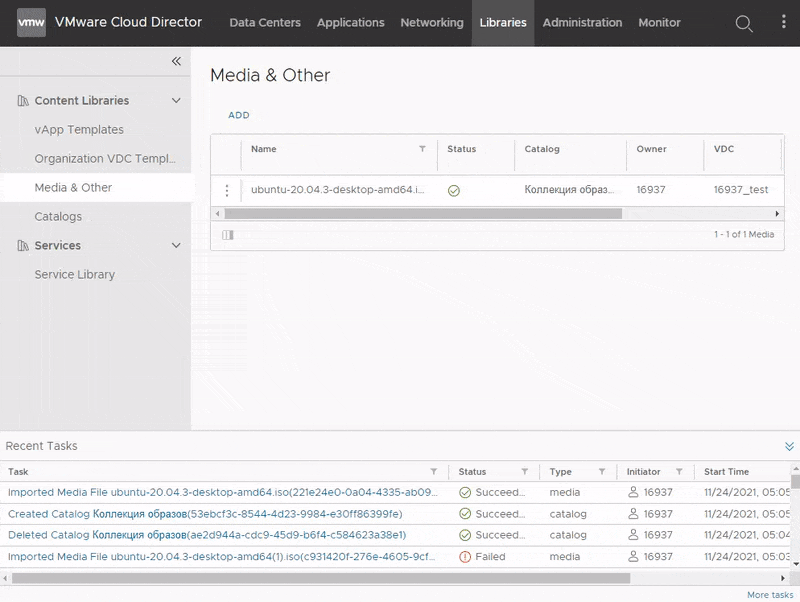This screenshot has height=602, width=800.
Task: Click success icon of Created Catalog task
Action: pyautogui.click(x=465, y=514)
